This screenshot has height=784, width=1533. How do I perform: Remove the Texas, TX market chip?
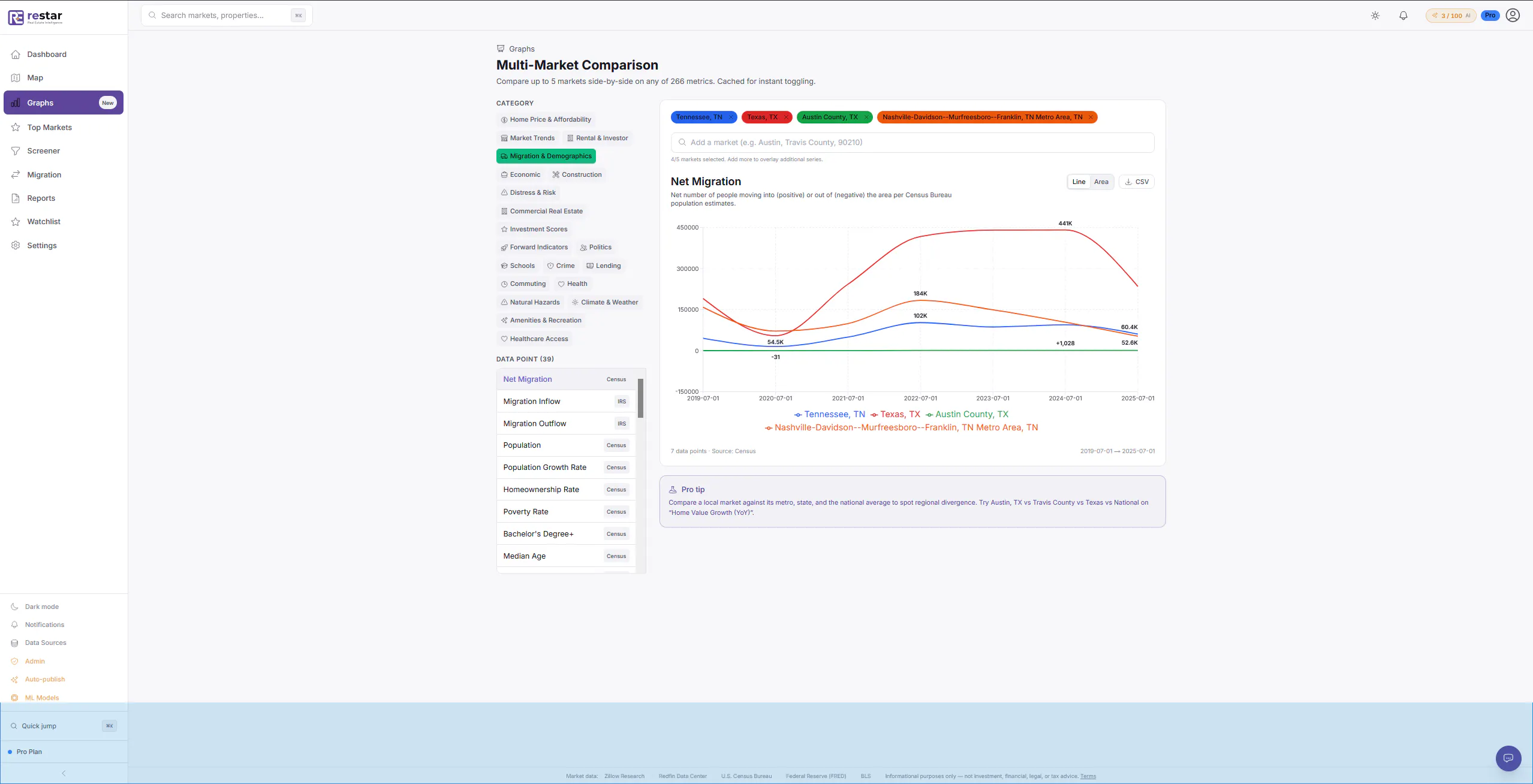(x=786, y=117)
